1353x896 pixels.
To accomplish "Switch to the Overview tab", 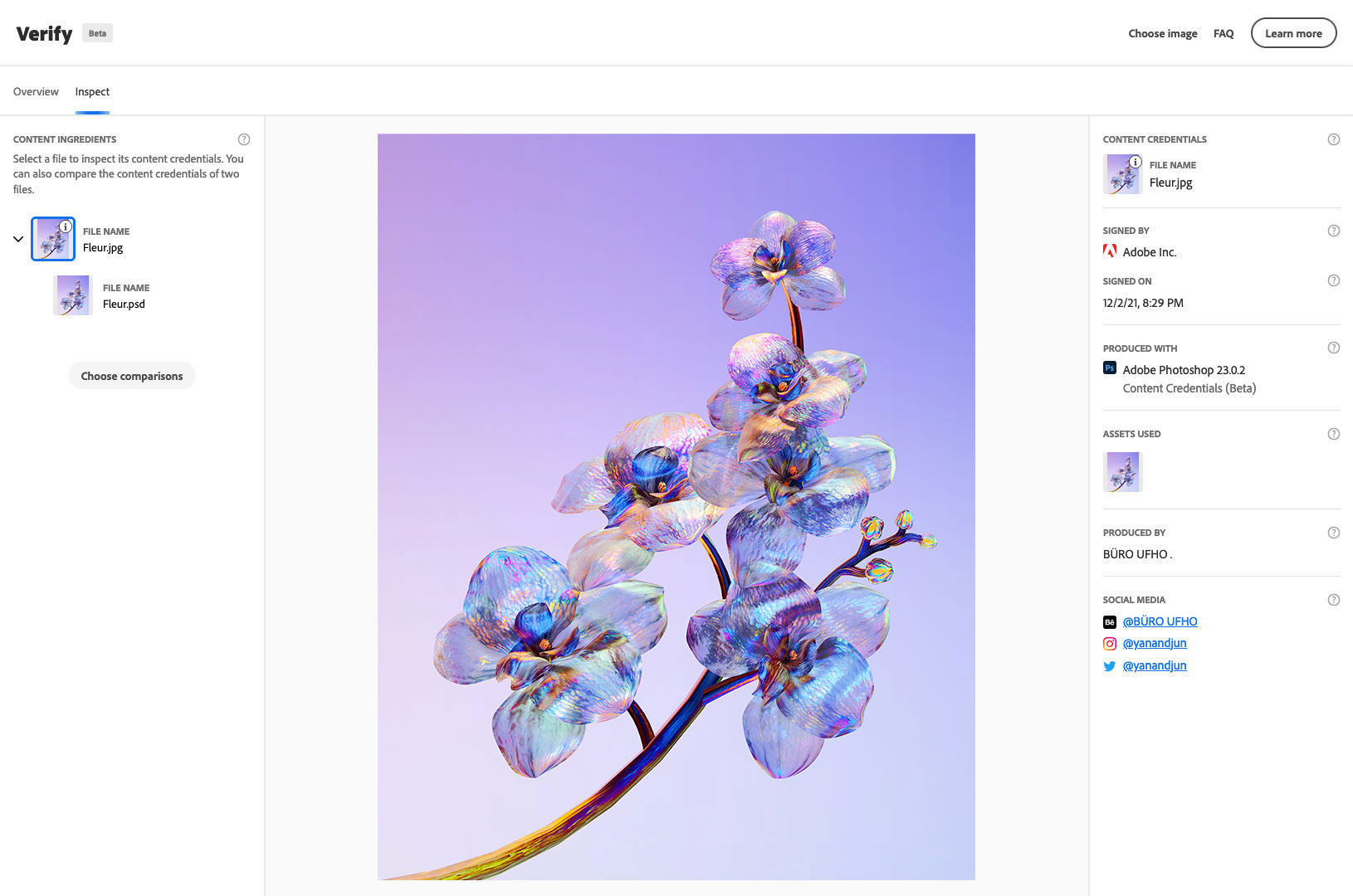I will click(36, 91).
